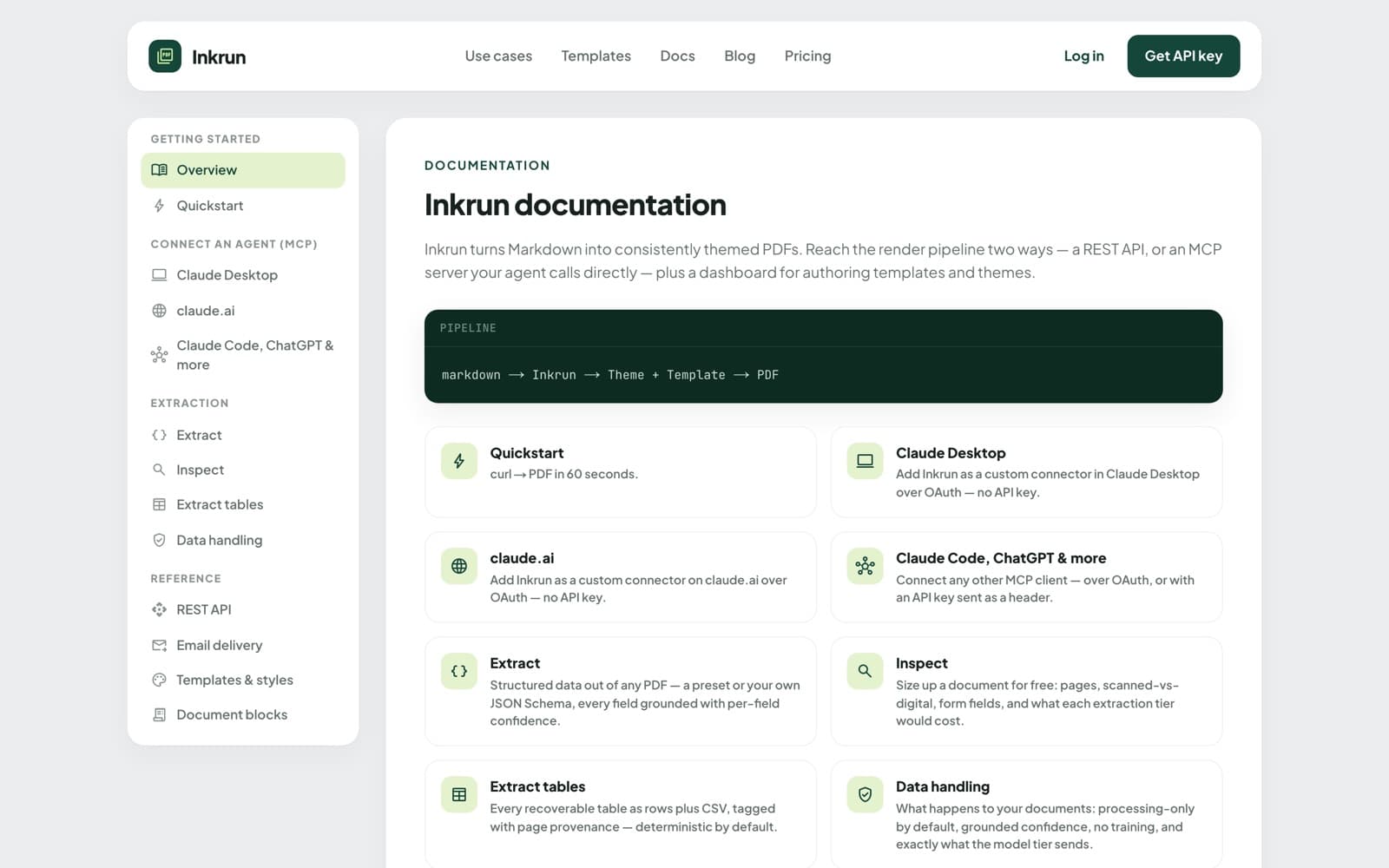Click the globe icon on claude.ai card
Viewport: 1389px width, 868px height.
pyautogui.click(x=459, y=566)
